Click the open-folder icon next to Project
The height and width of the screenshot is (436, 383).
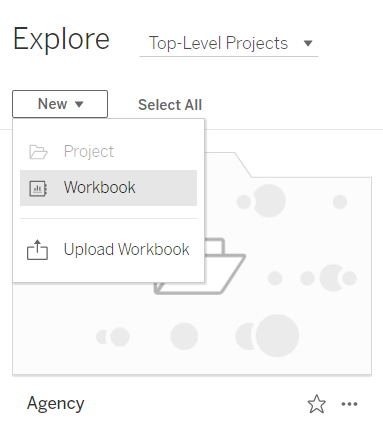(38, 152)
